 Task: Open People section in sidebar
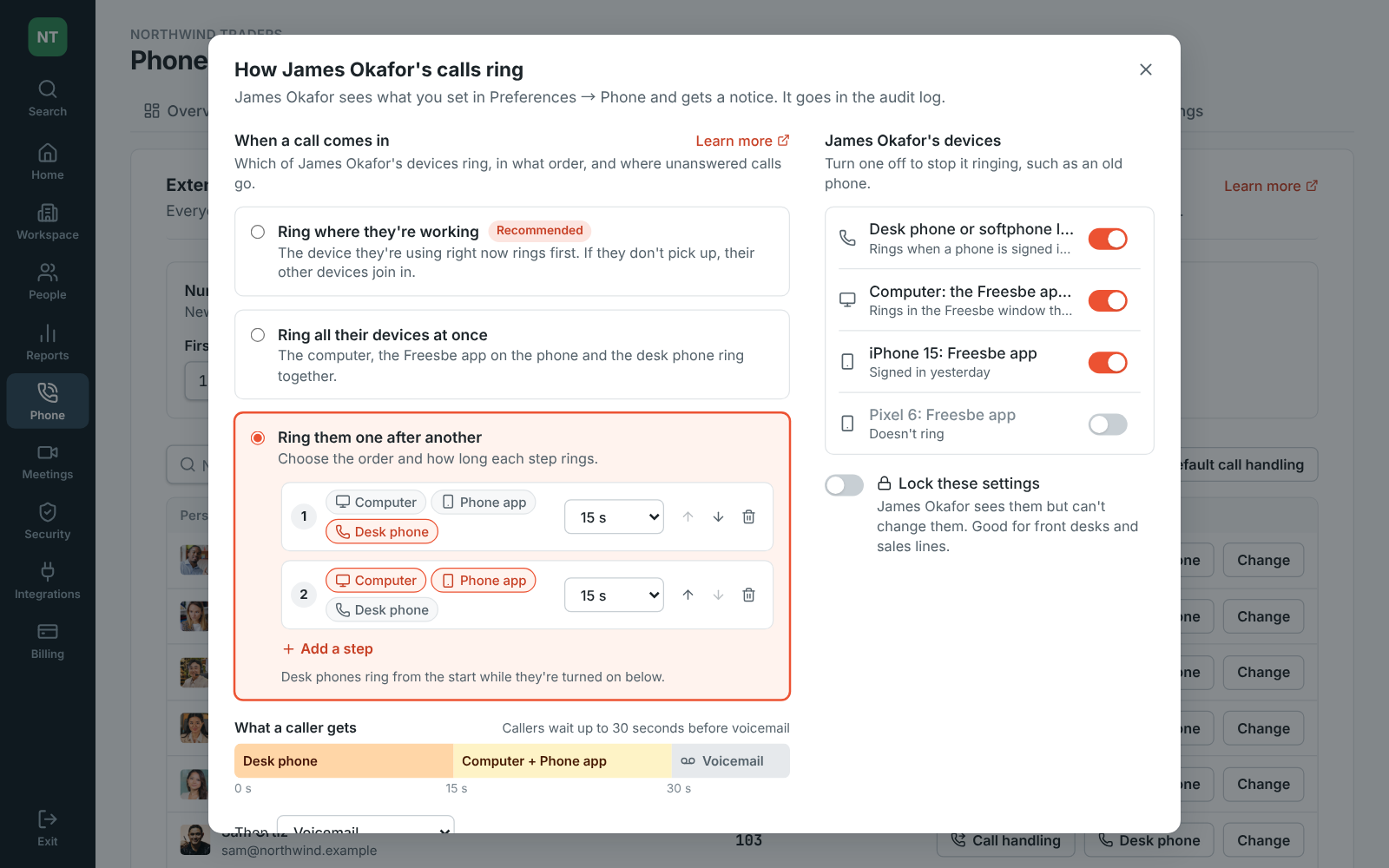point(48,282)
